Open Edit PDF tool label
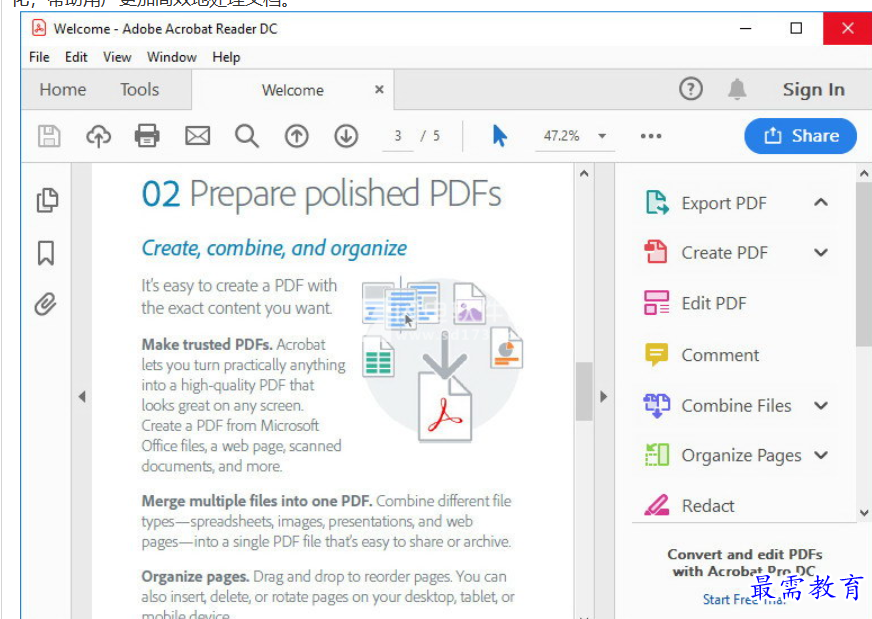This screenshot has height=619, width=872. click(714, 303)
